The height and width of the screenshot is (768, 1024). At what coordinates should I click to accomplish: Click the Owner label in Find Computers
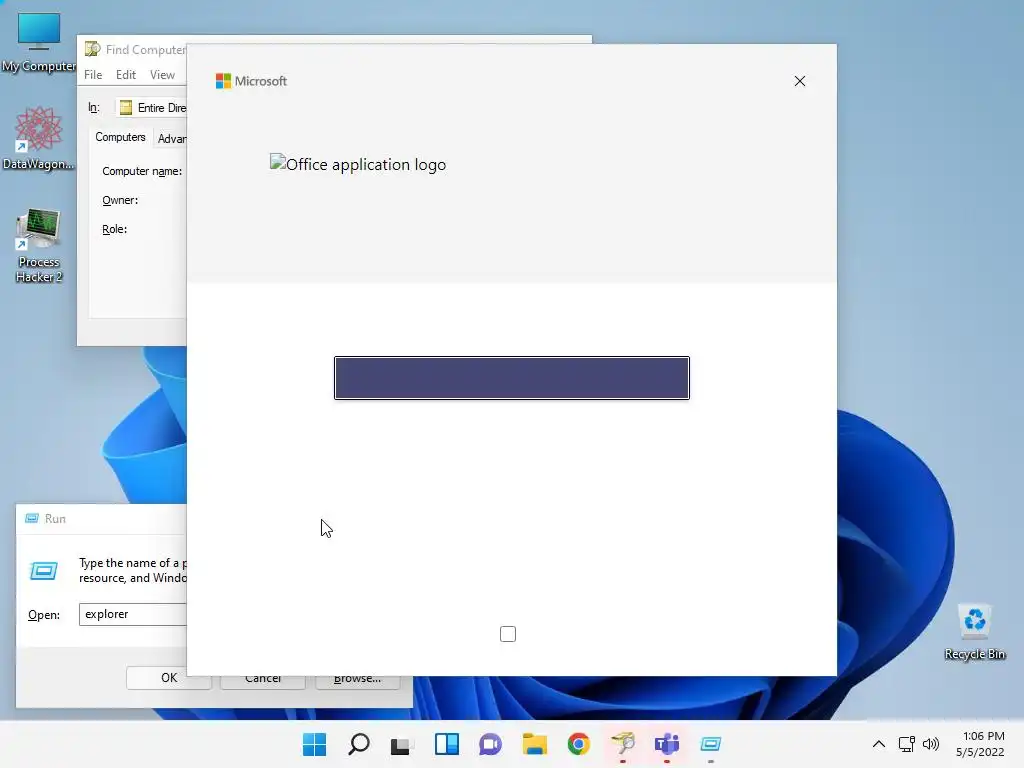(x=120, y=200)
